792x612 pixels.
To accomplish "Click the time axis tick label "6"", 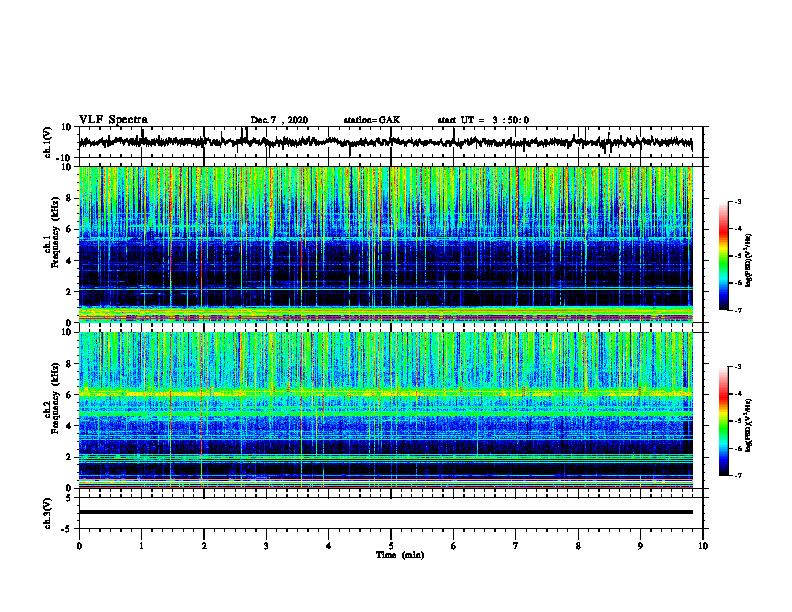I will point(453,546).
